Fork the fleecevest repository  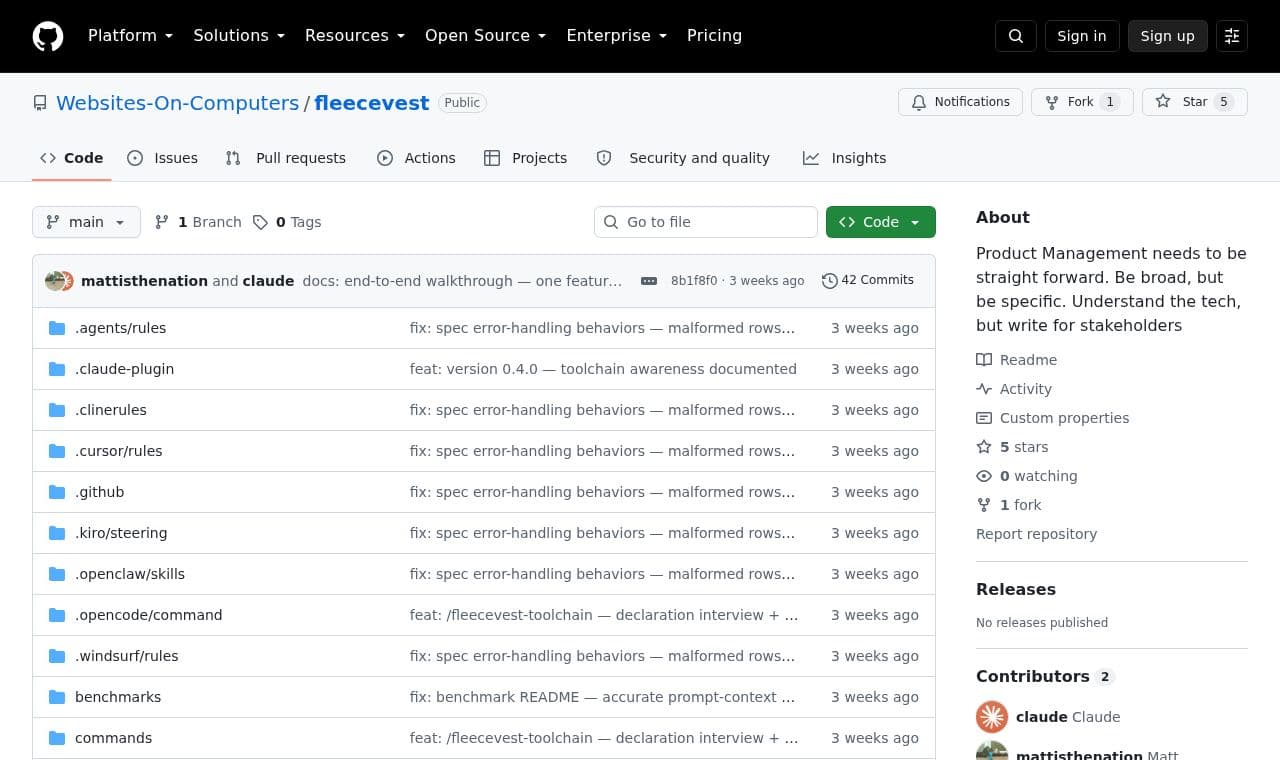(1070, 102)
